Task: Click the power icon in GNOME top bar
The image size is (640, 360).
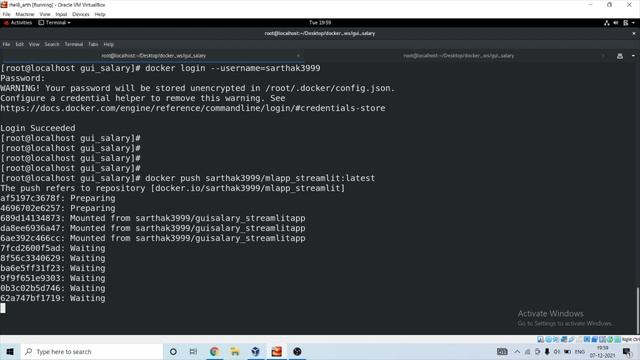Action: 625,23
